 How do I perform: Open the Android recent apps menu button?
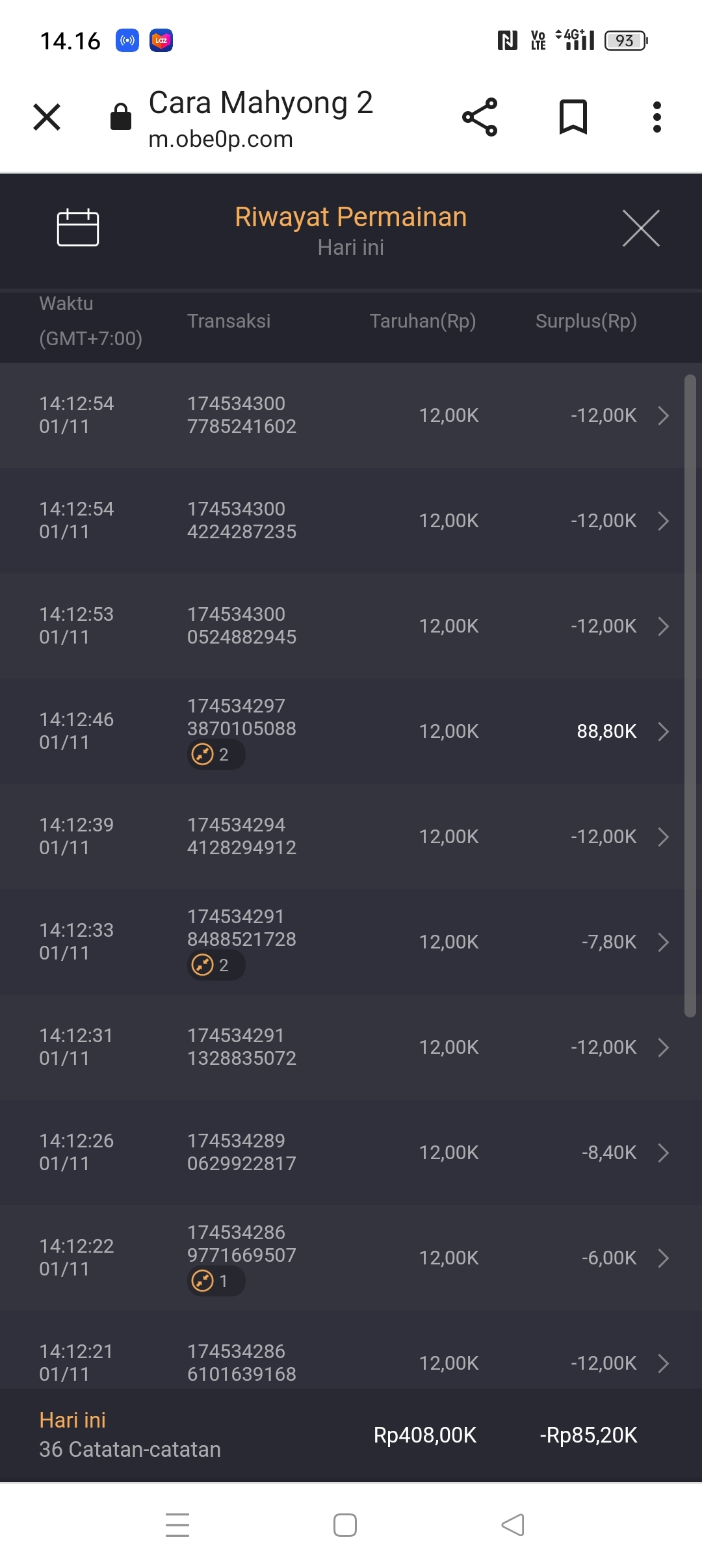(177, 1525)
